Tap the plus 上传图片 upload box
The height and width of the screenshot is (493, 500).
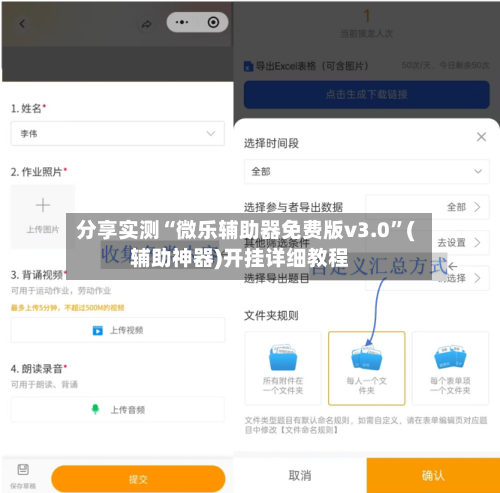pyautogui.click(x=43, y=216)
